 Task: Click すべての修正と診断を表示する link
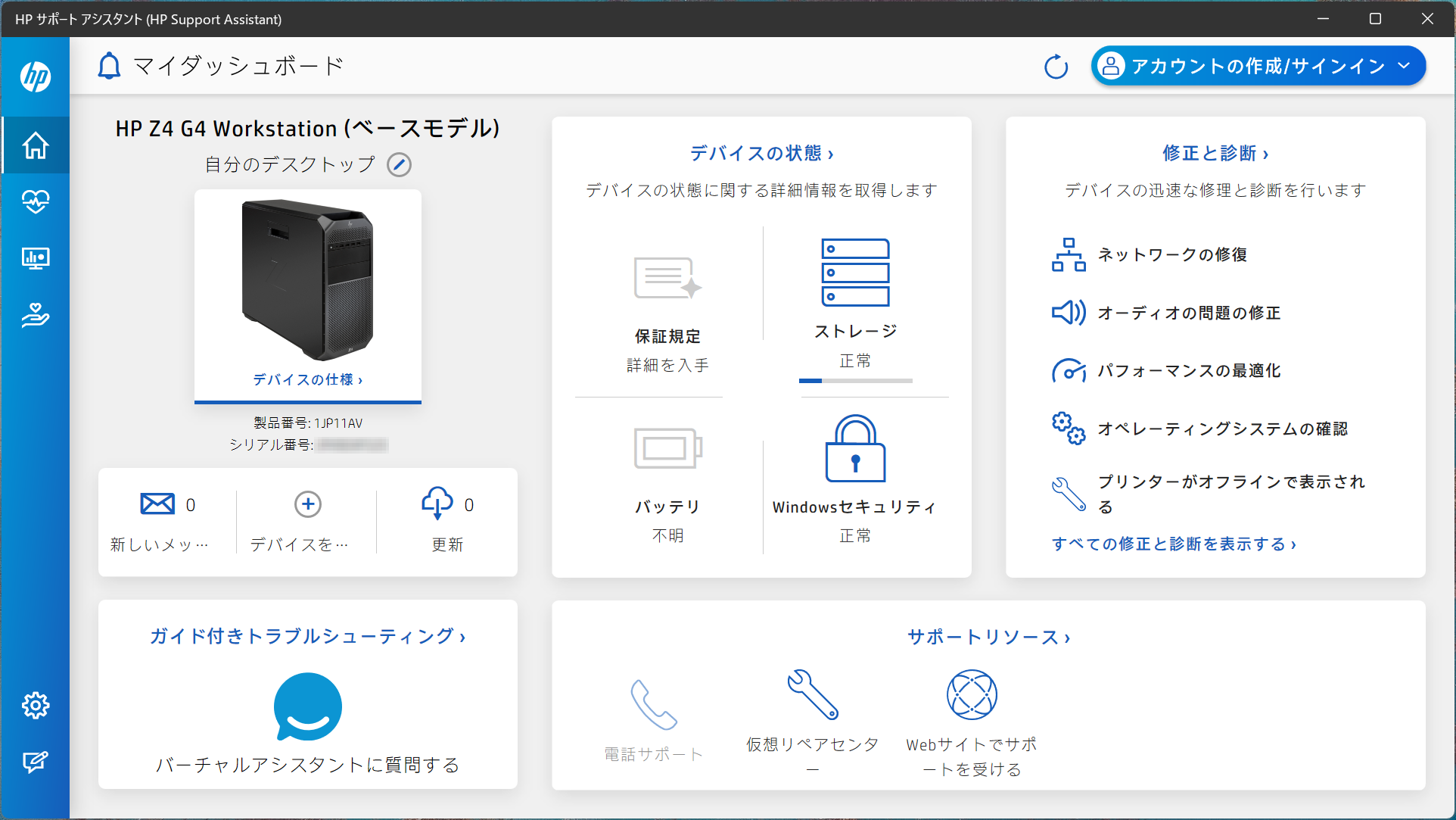pyautogui.click(x=1174, y=544)
